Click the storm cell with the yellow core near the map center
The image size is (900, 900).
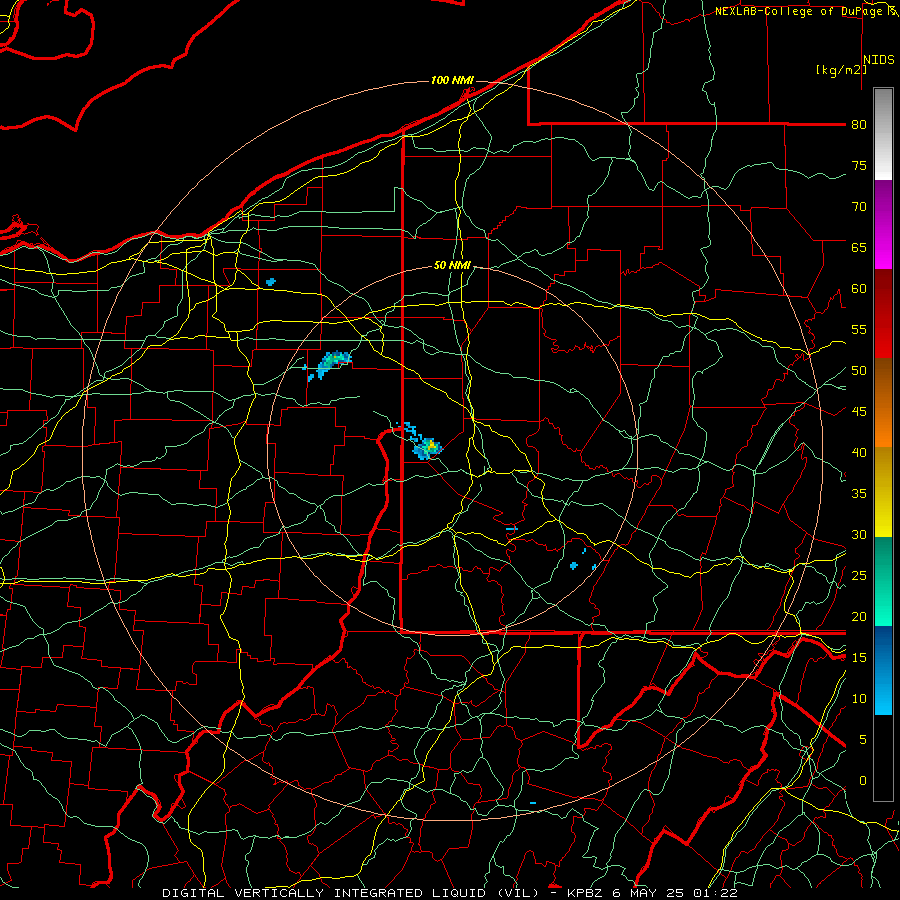(428, 447)
